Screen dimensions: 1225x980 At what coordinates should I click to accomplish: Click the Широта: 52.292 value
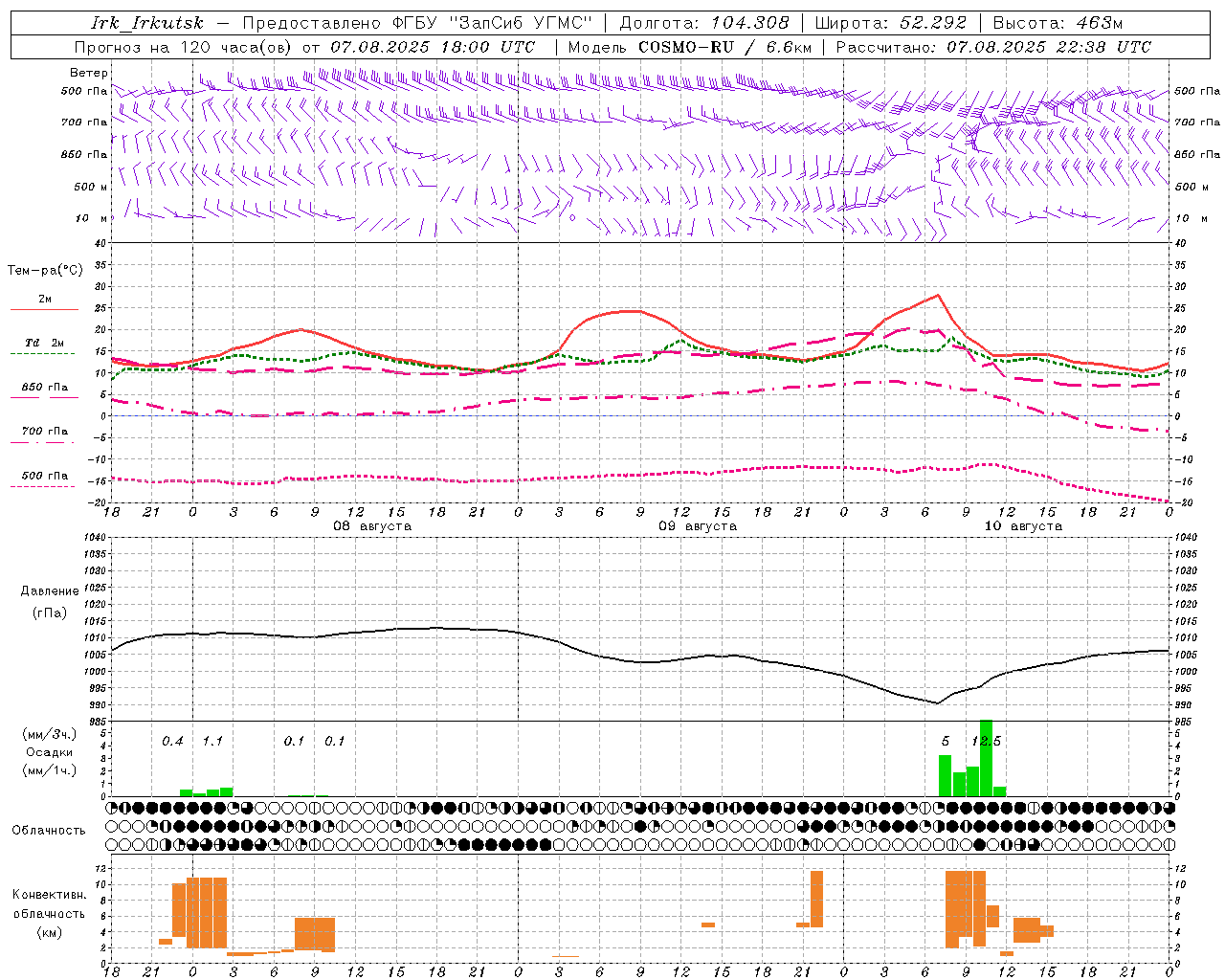[891, 23]
